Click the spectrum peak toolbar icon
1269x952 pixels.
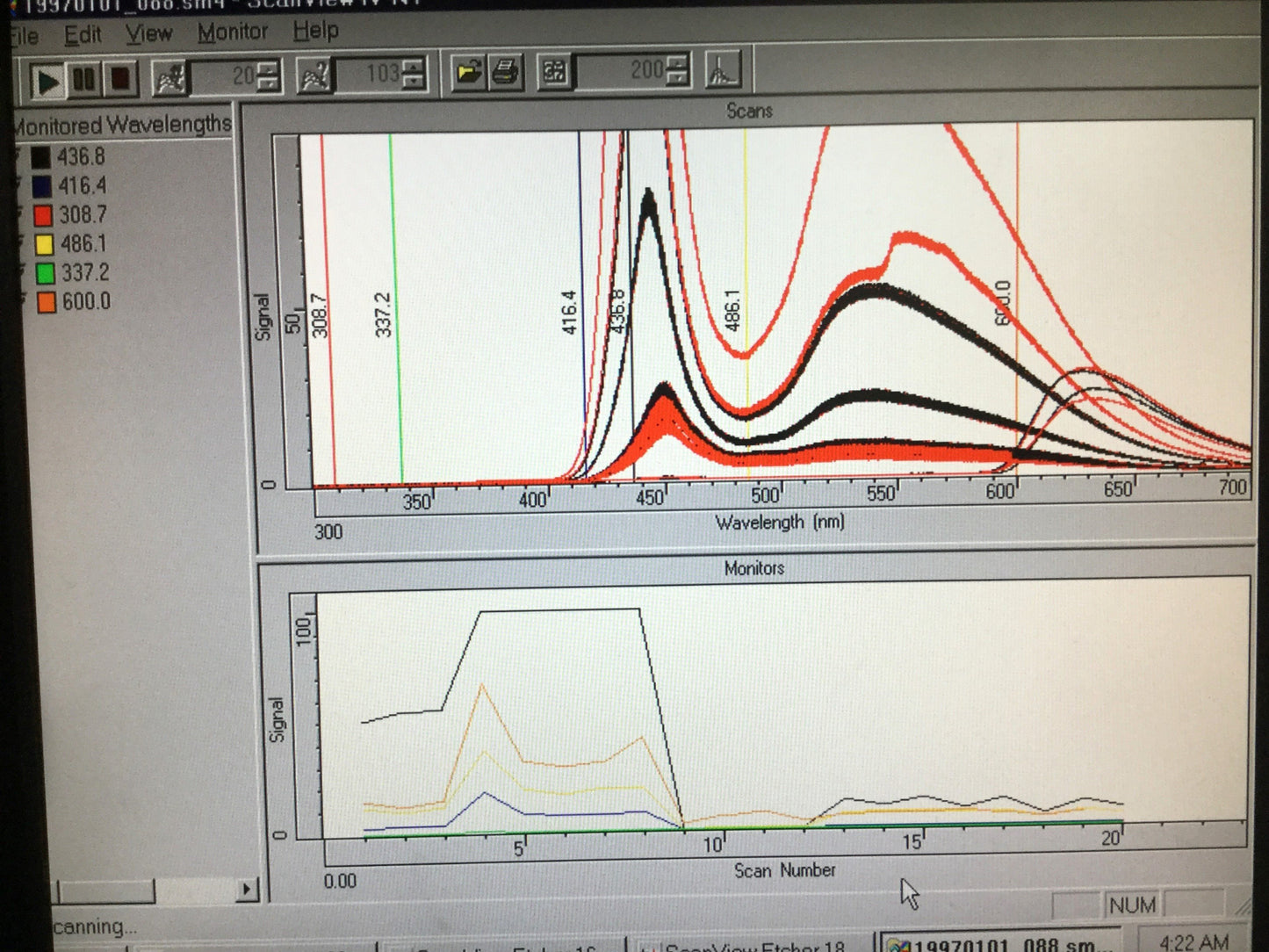tap(723, 69)
